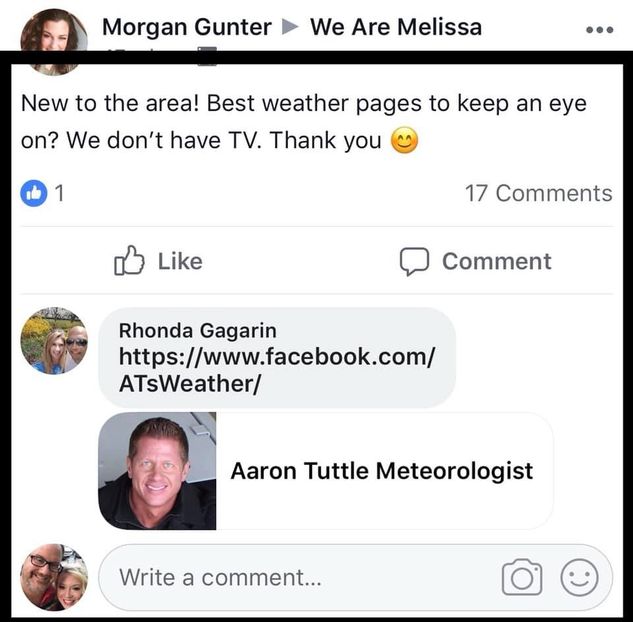This screenshot has height=622, width=633.
Task: Tap the Comment button label
Action: pyautogui.click(x=497, y=261)
